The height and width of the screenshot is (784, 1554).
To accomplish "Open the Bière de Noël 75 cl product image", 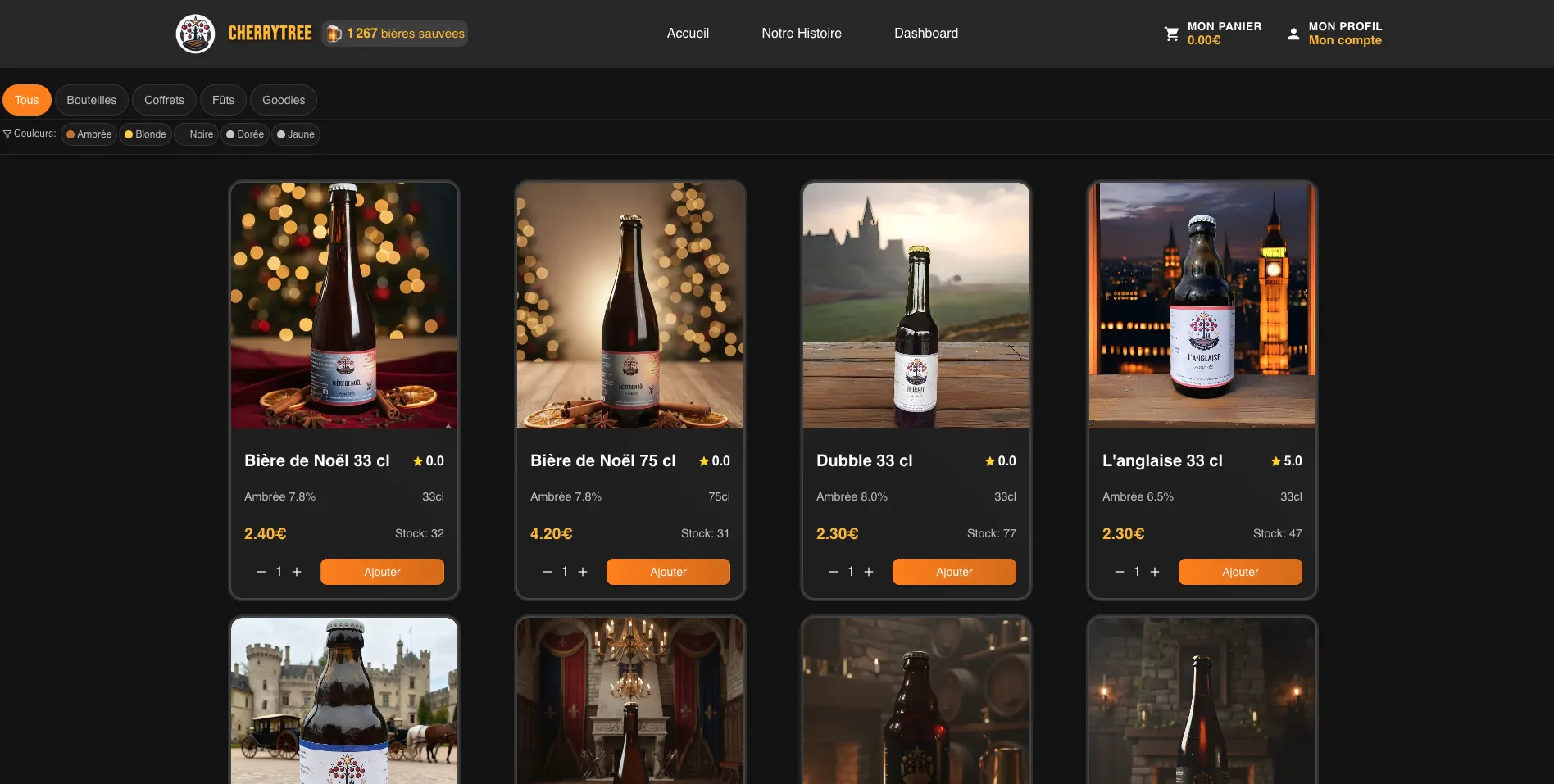I will pyautogui.click(x=629, y=305).
